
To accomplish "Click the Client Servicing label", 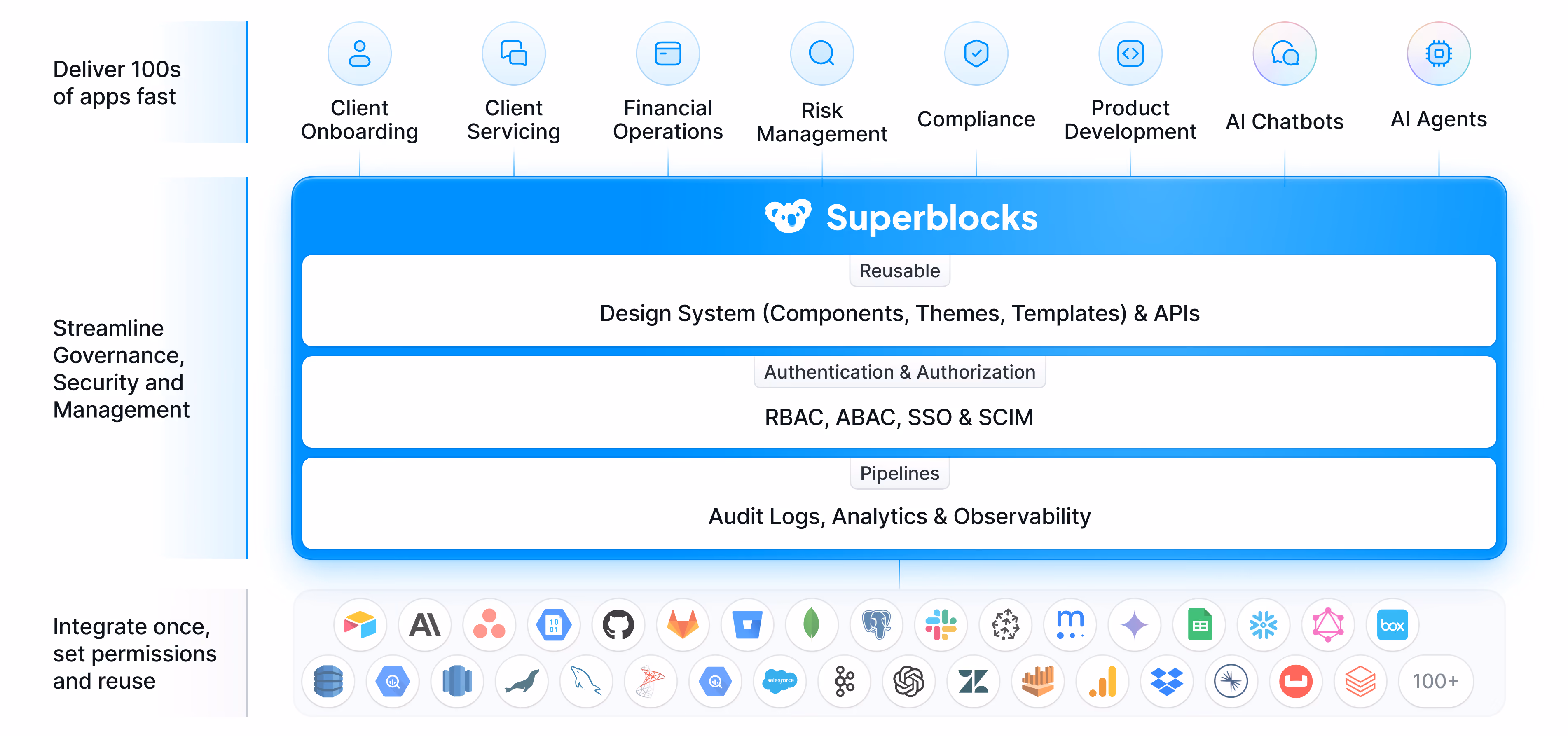I will pyautogui.click(x=514, y=119).
